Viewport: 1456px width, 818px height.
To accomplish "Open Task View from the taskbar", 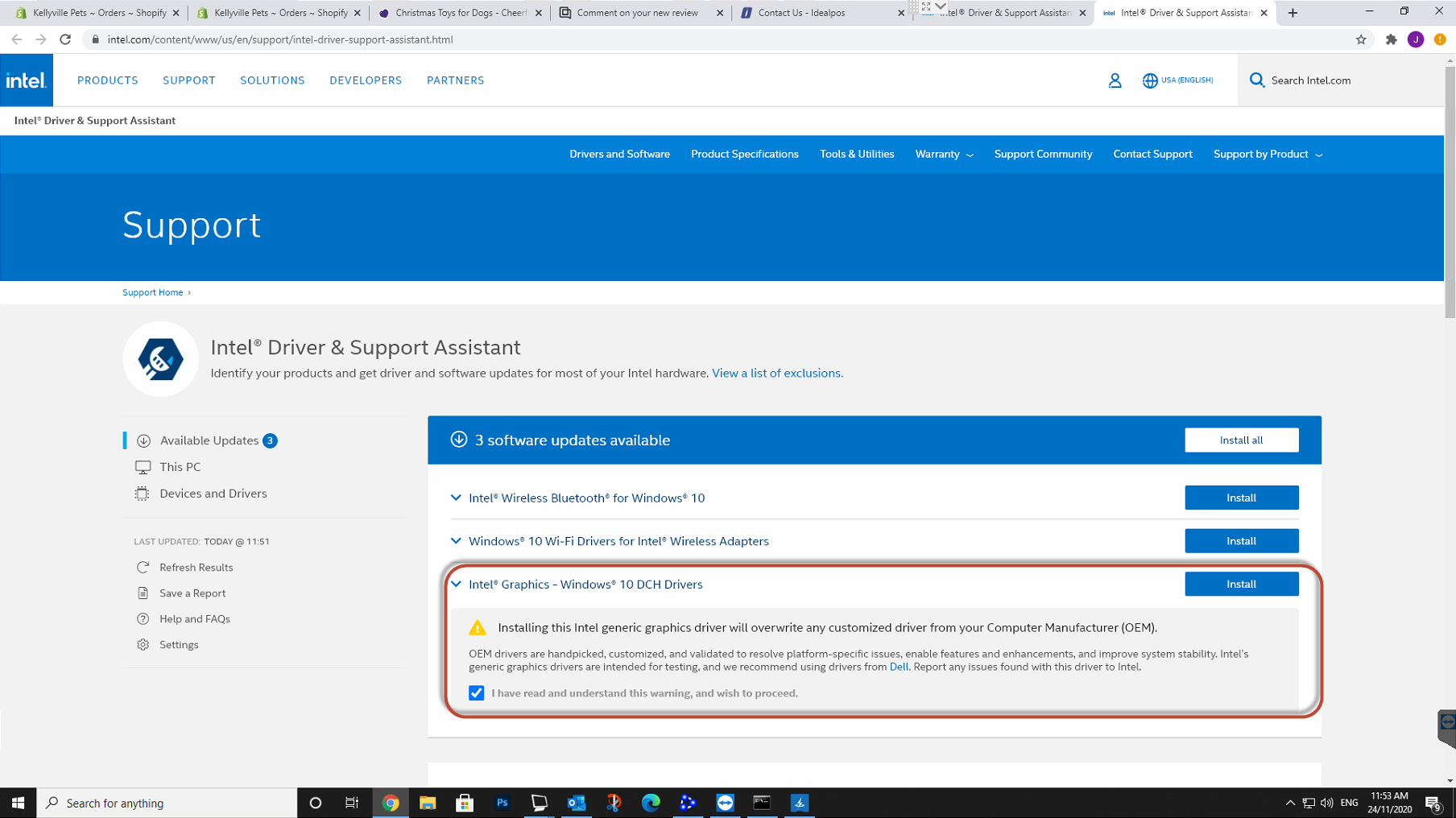I will [x=352, y=803].
